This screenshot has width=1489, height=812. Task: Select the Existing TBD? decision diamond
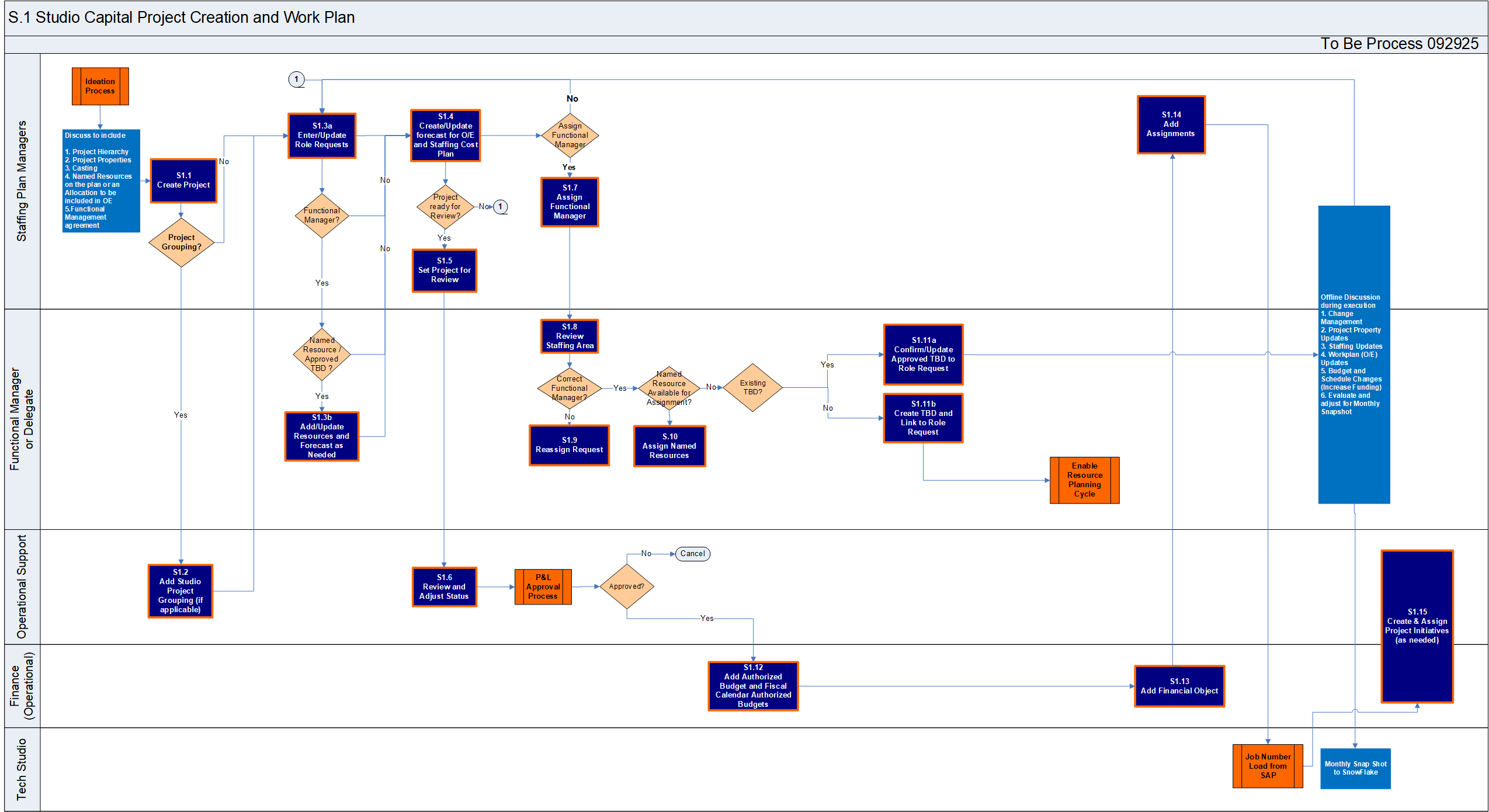coord(752,388)
